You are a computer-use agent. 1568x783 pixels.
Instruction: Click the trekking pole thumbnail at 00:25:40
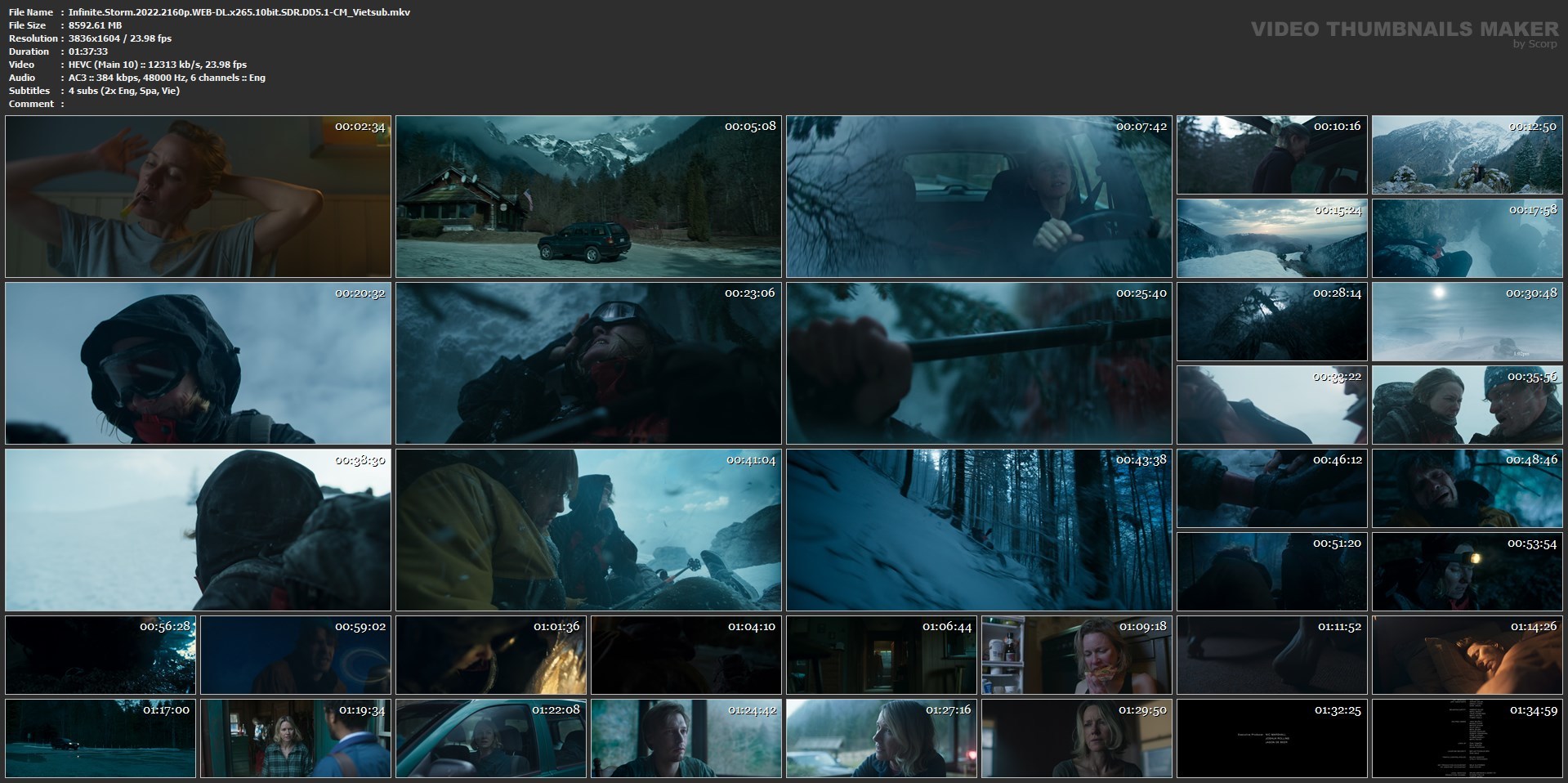click(979, 363)
